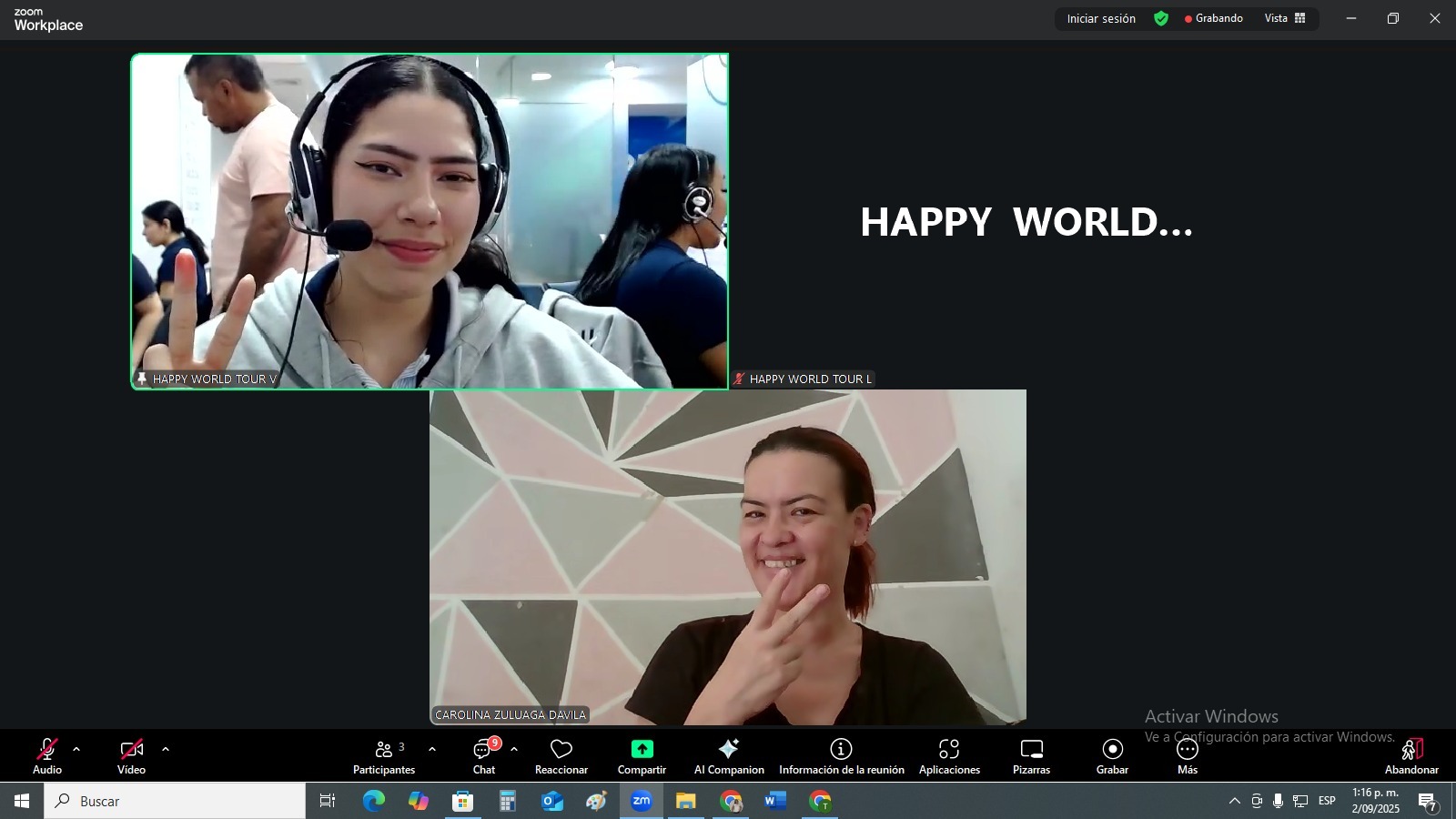The height and width of the screenshot is (819, 1456).
Task: Open the Reaccionar heart icon
Action: click(x=561, y=749)
